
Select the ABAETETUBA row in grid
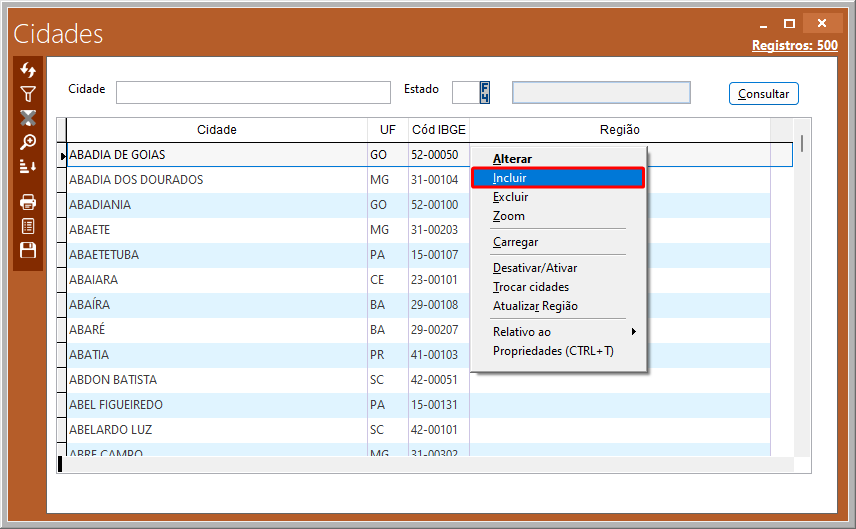(x=216, y=255)
